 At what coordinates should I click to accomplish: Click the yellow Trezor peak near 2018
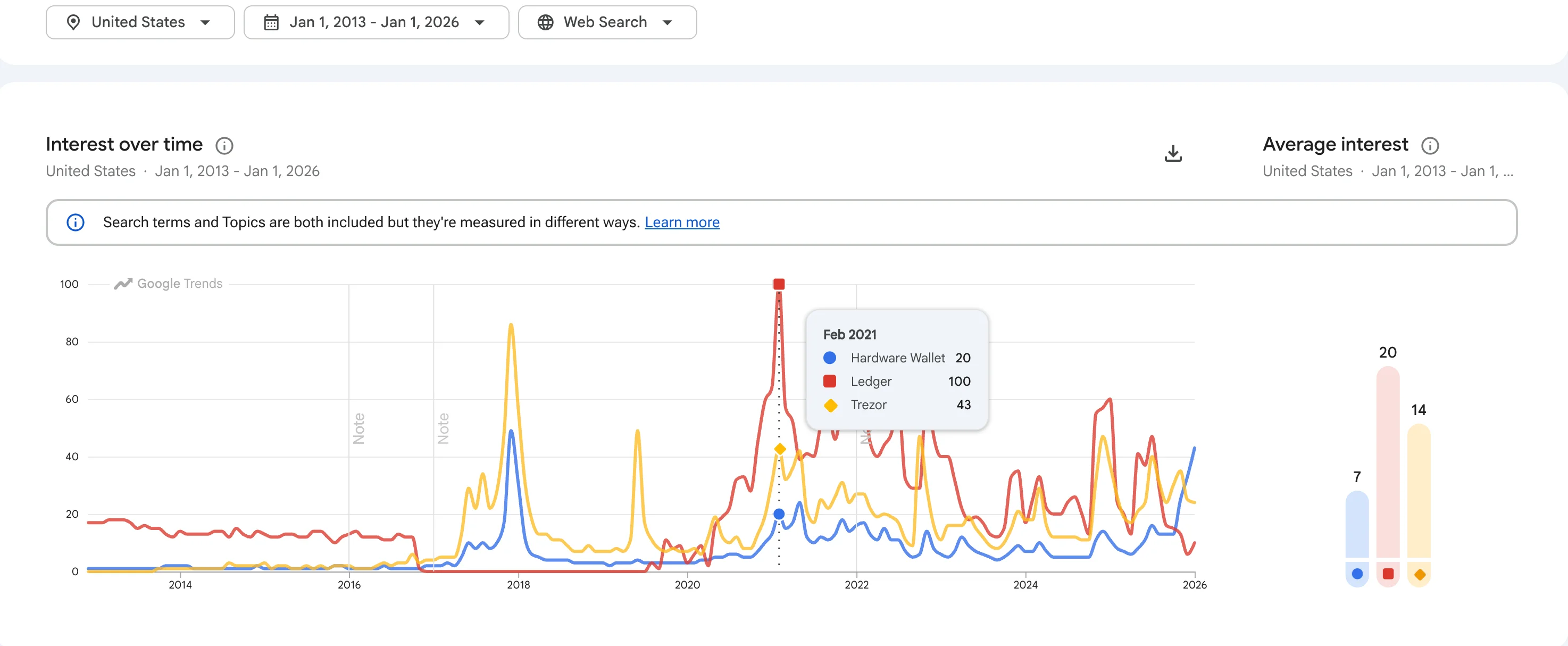click(x=511, y=325)
